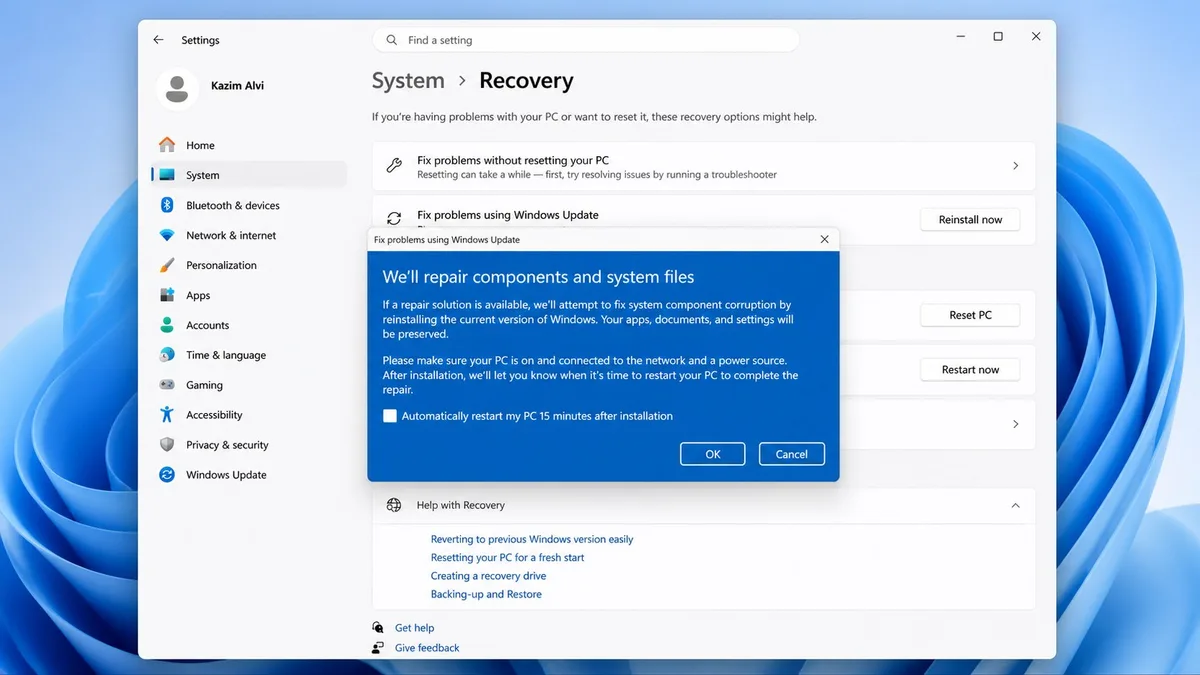Click the Gaming controller icon
Screen dimensions: 1200x675
click(x=167, y=385)
